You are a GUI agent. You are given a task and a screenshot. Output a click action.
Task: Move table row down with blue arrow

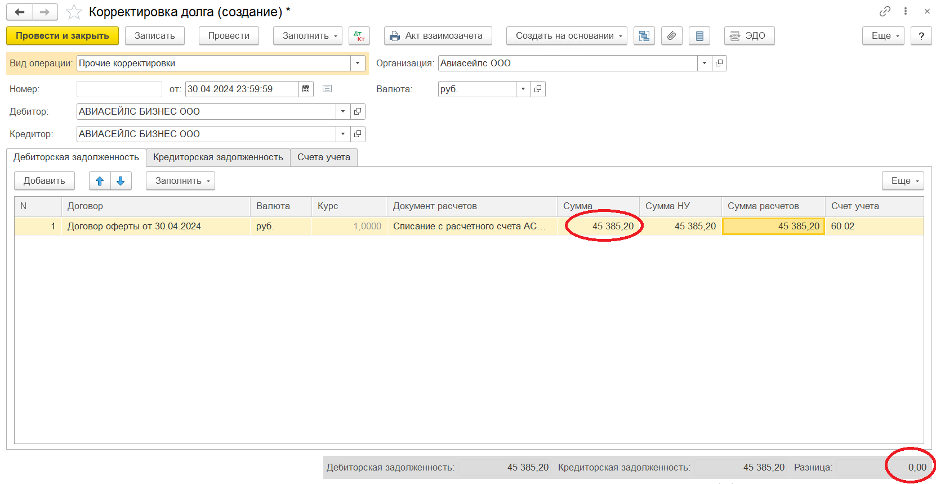click(x=120, y=181)
